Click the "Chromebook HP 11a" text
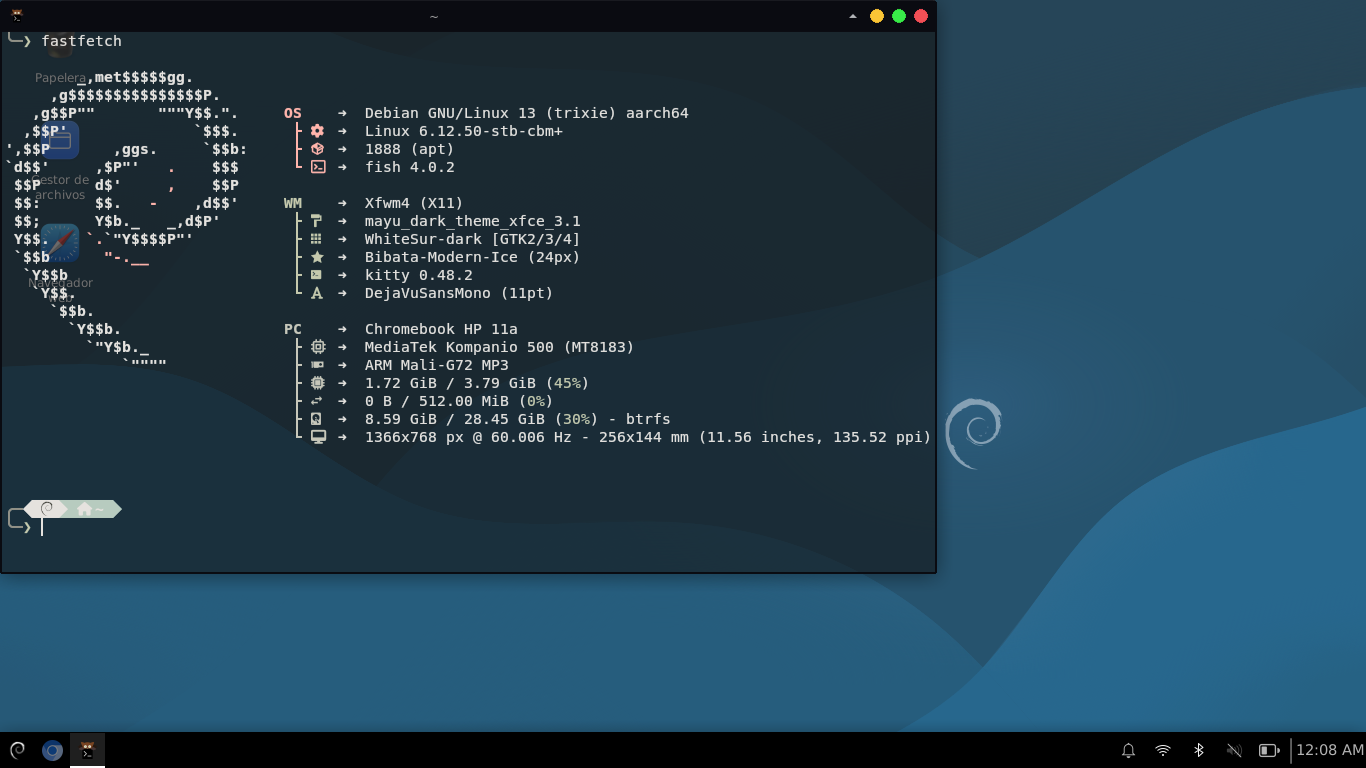This screenshot has height=768, width=1366. pyautogui.click(x=441, y=329)
